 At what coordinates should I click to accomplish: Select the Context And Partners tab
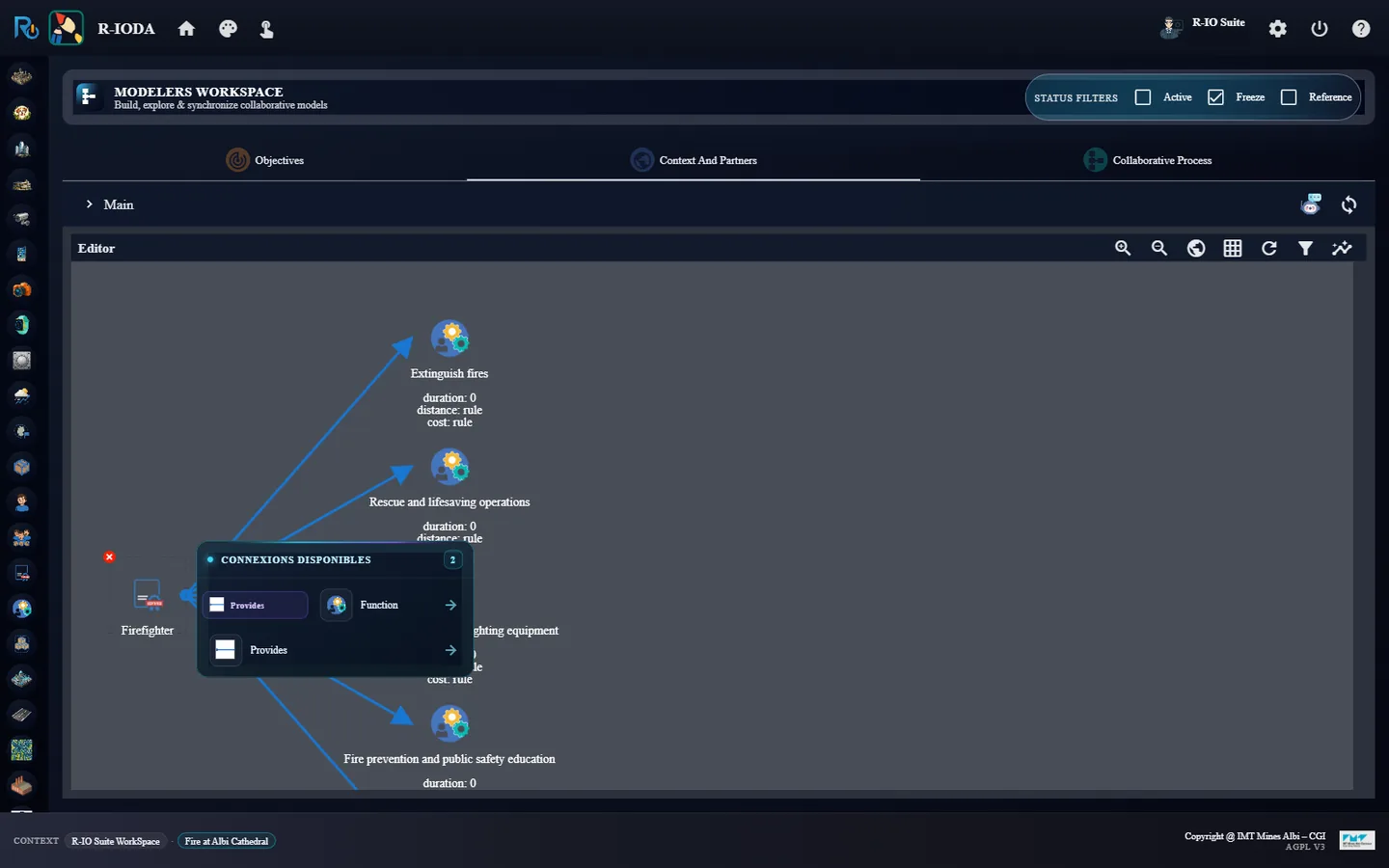pos(694,160)
